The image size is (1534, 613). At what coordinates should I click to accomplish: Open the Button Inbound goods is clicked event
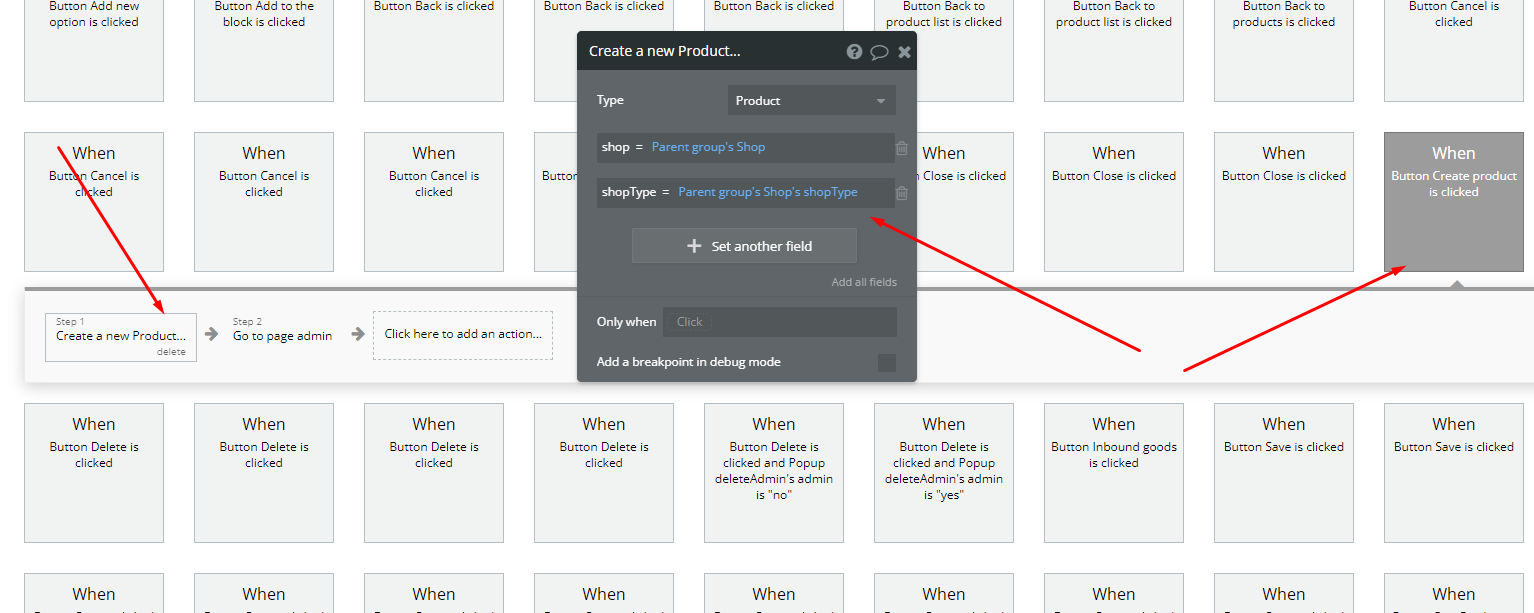[1113, 472]
